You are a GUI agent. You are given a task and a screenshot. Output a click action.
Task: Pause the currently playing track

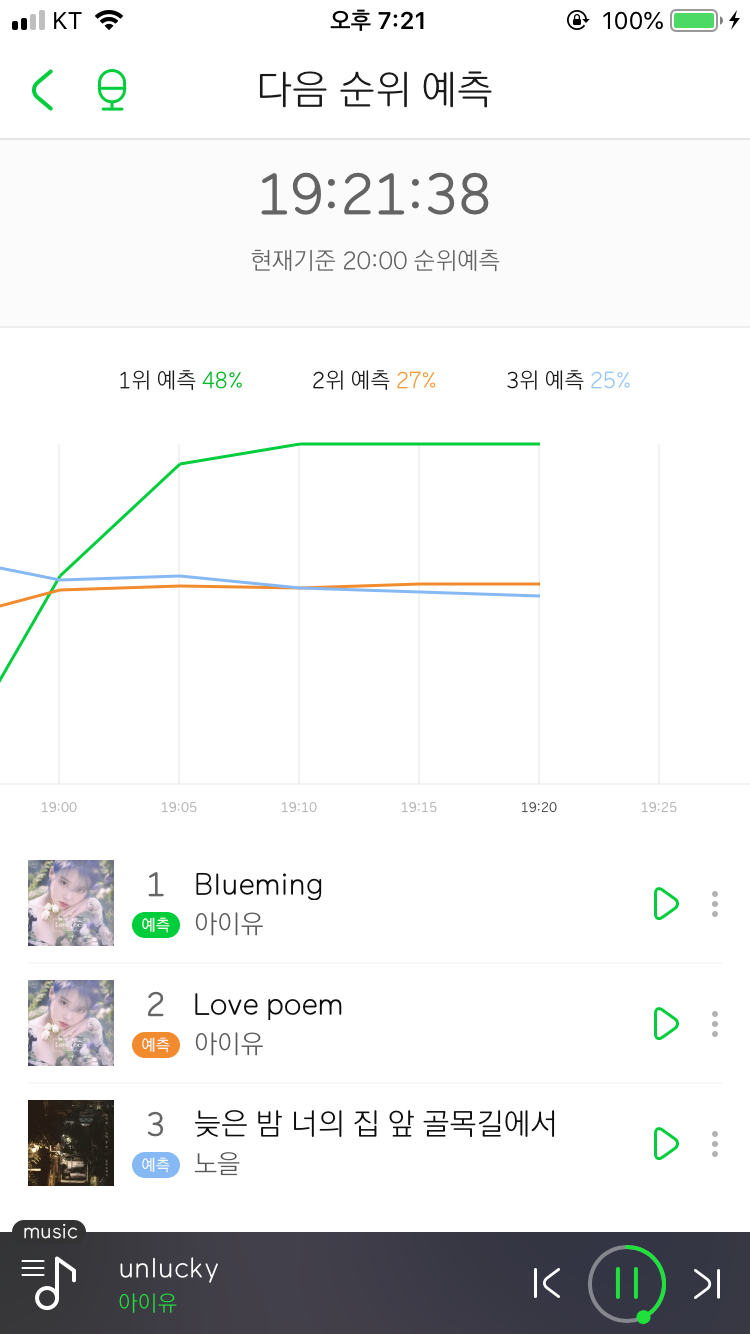coord(627,1282)
